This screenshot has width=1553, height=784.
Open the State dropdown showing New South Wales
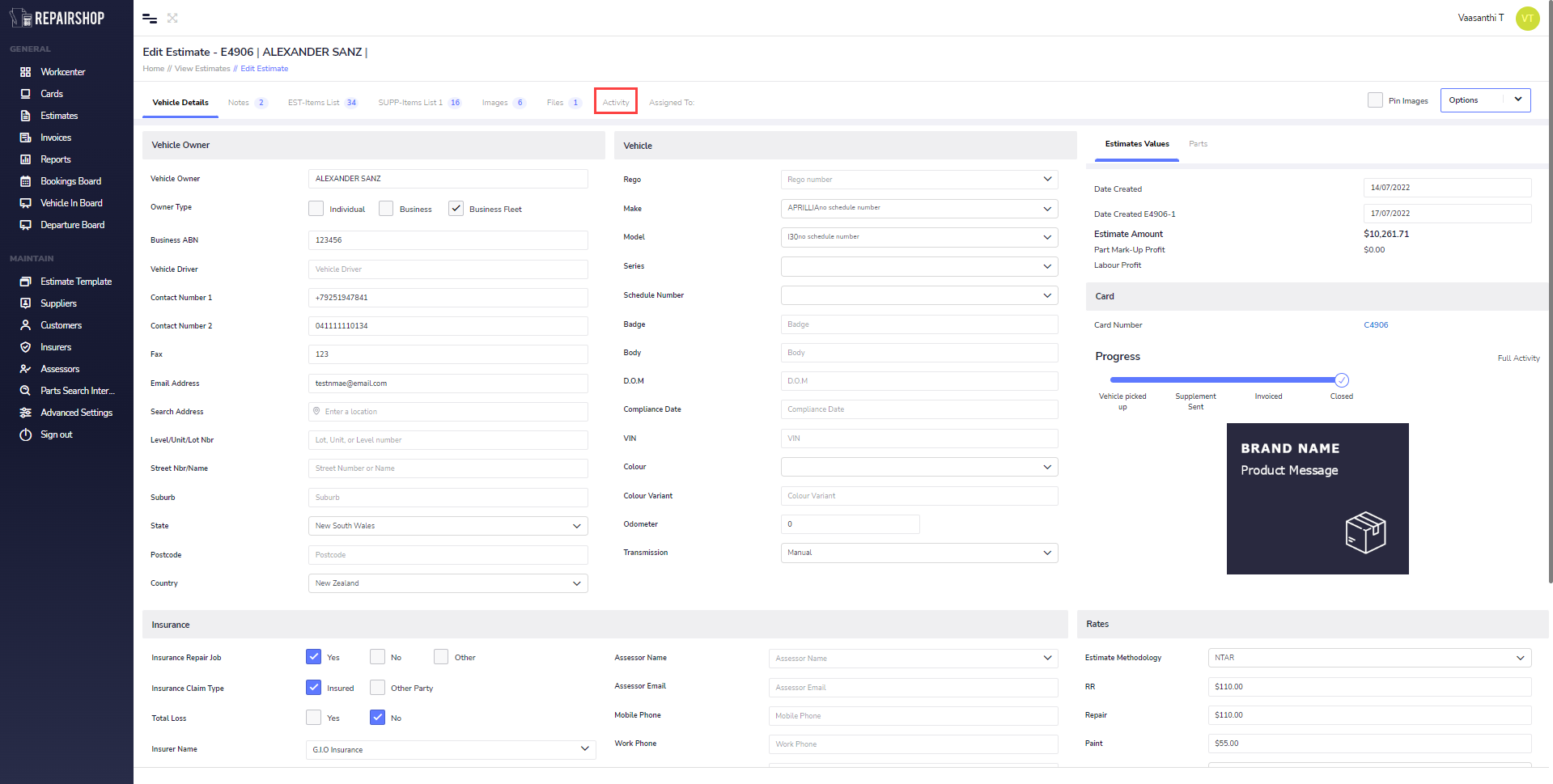coord(448,526)
